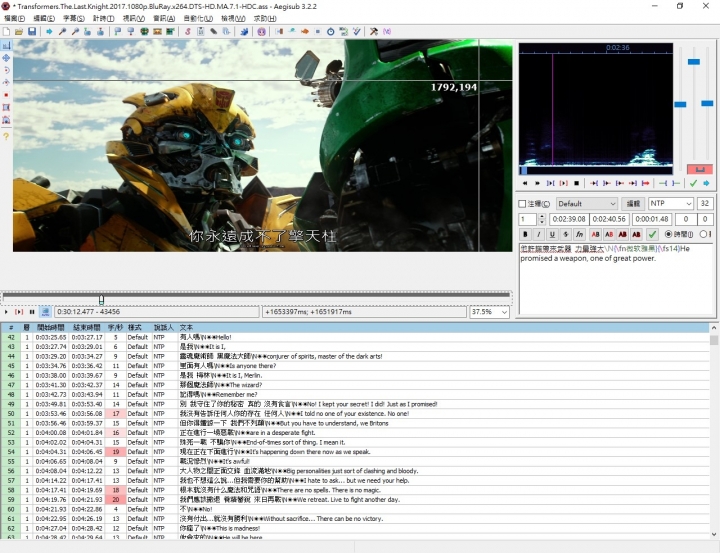Open the 37.5% video zoom dropdown
The image size is (720, 553).
tap(489, 312)
